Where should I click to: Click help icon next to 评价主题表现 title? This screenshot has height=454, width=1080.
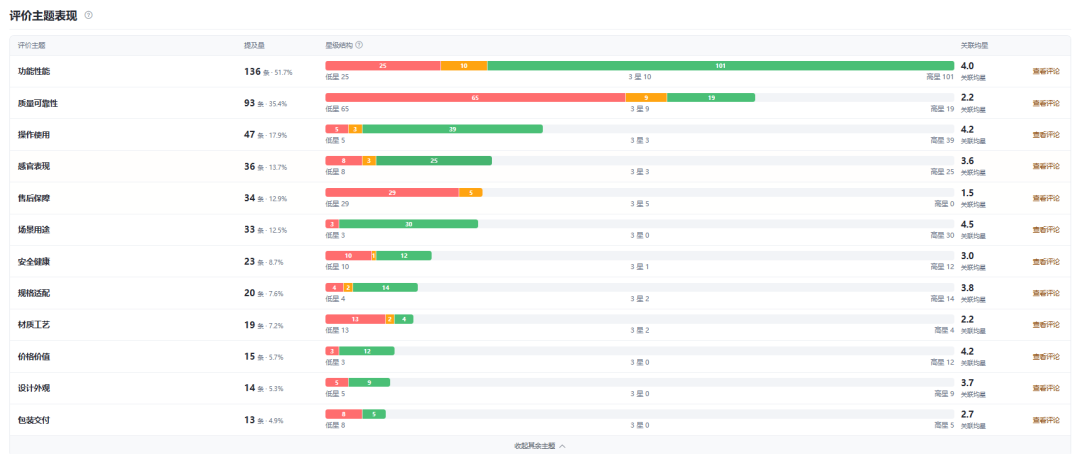tap(88, 14)
